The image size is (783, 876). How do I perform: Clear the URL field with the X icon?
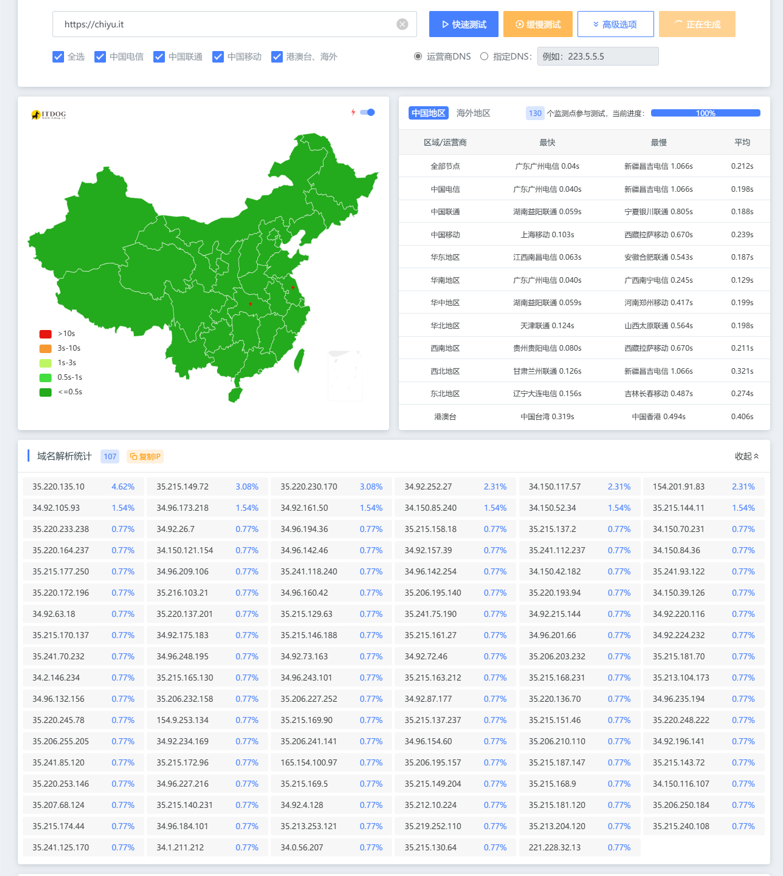(402, 24)
